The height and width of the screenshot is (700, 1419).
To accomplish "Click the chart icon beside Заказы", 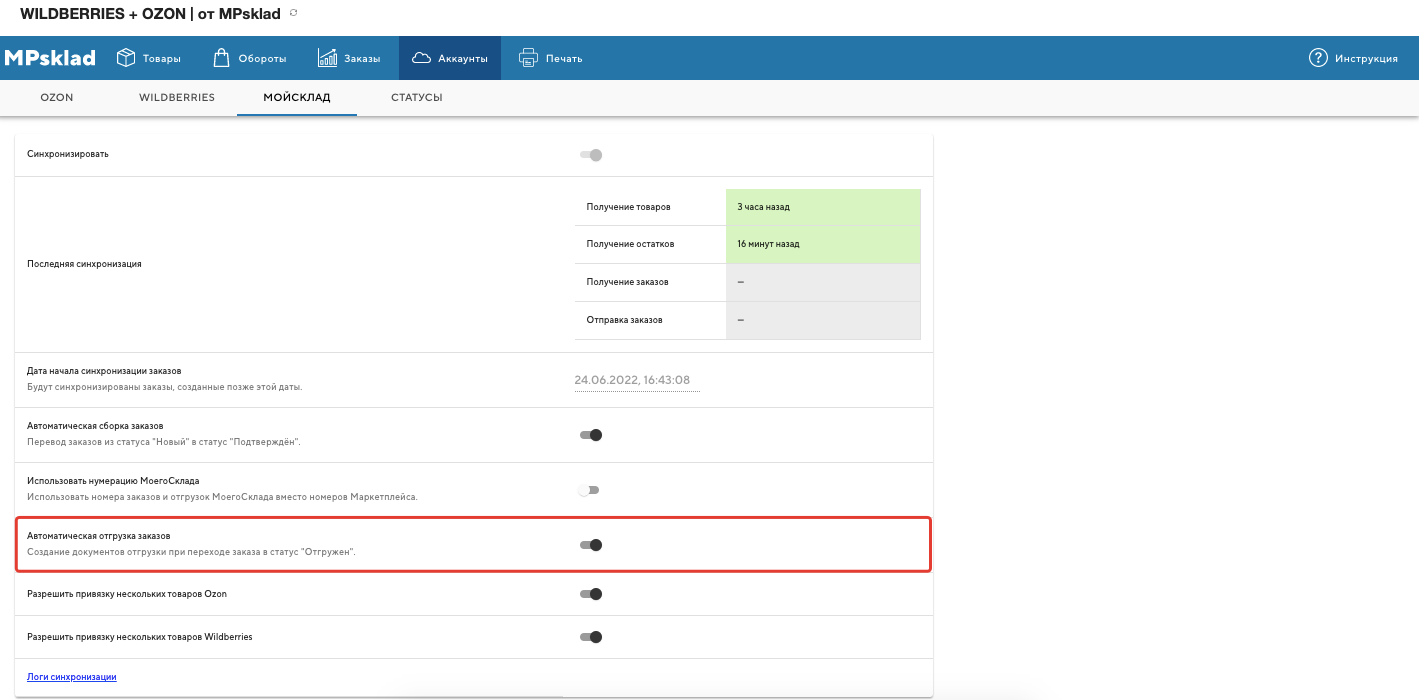I will (327, 58).
